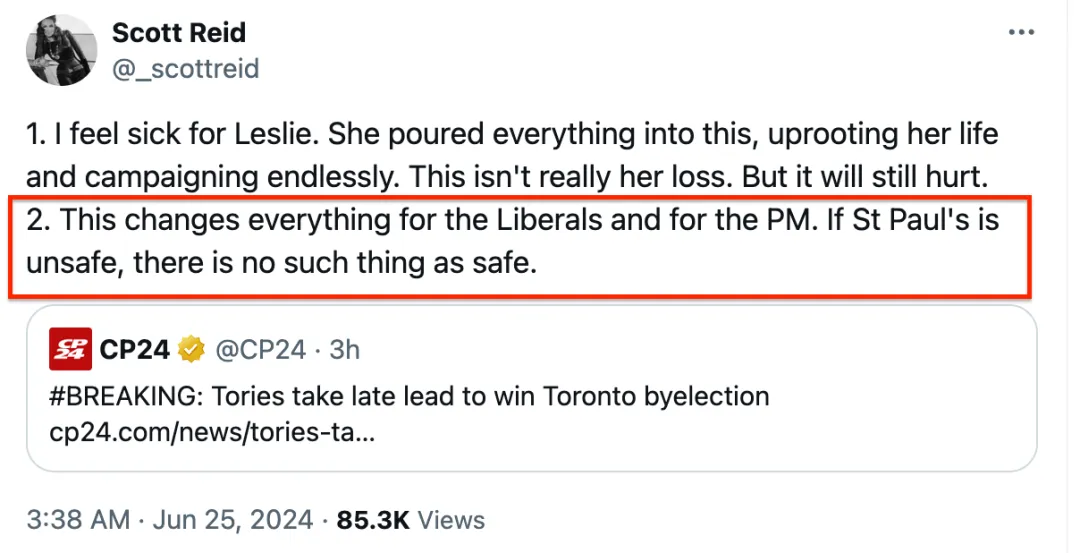Click the red highlighted box border area
Image resolution: width=1080 pixels, height=553 pixels.
[x=1029, y=250]
